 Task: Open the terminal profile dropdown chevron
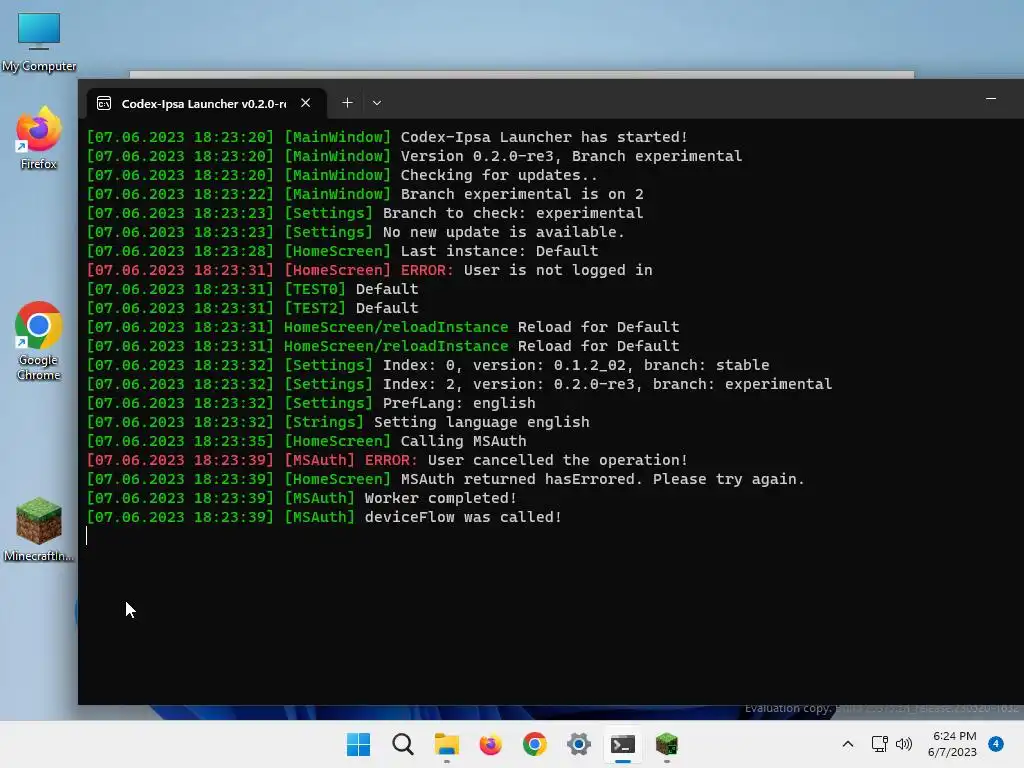[377, 103]
